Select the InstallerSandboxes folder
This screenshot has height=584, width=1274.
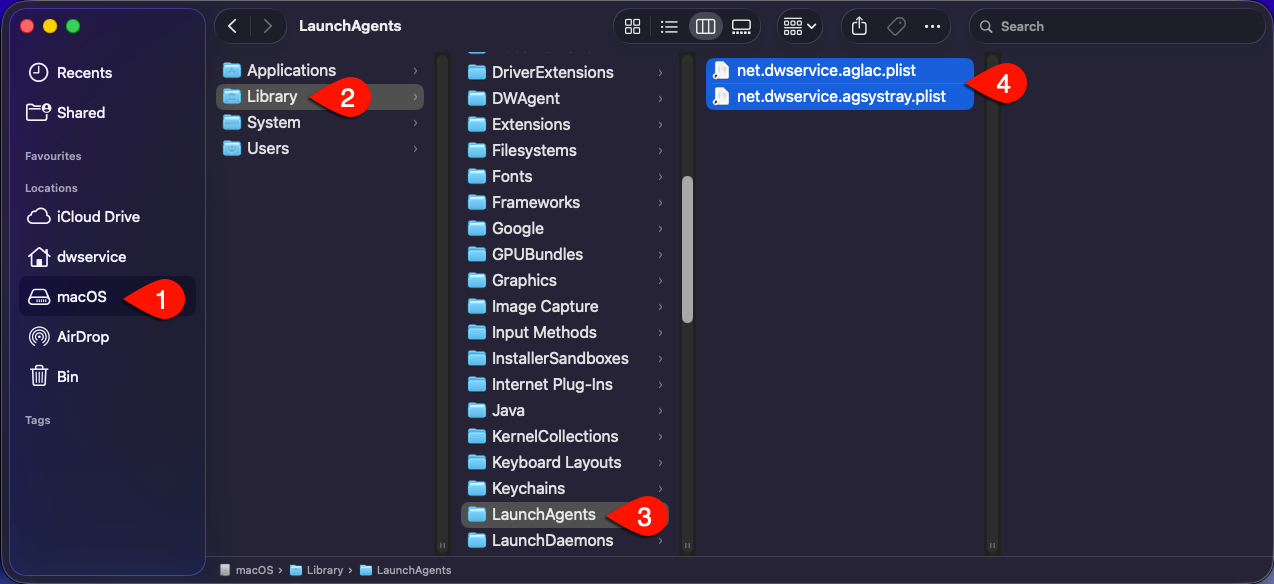click(565, 358)
